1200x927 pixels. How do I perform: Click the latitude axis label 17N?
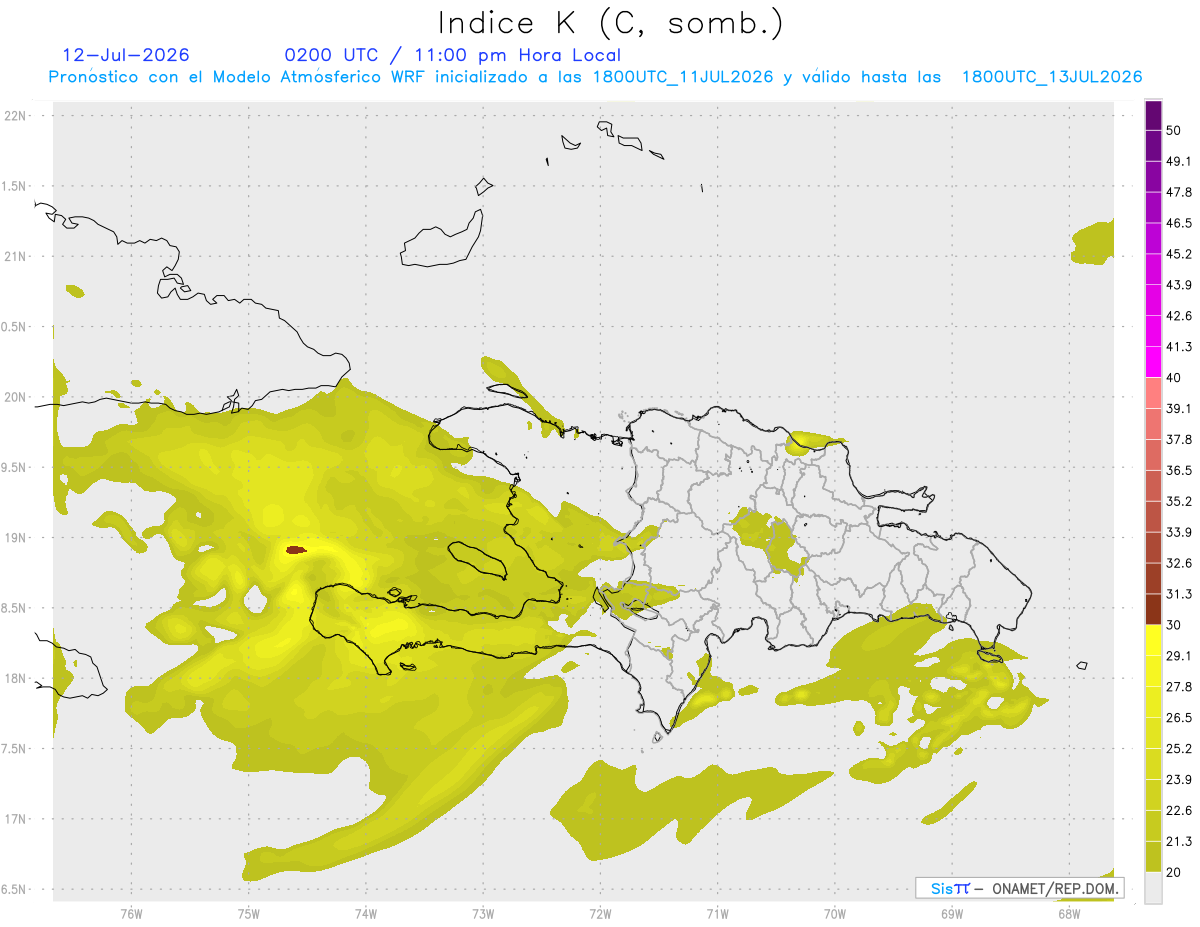coord(16,820)
